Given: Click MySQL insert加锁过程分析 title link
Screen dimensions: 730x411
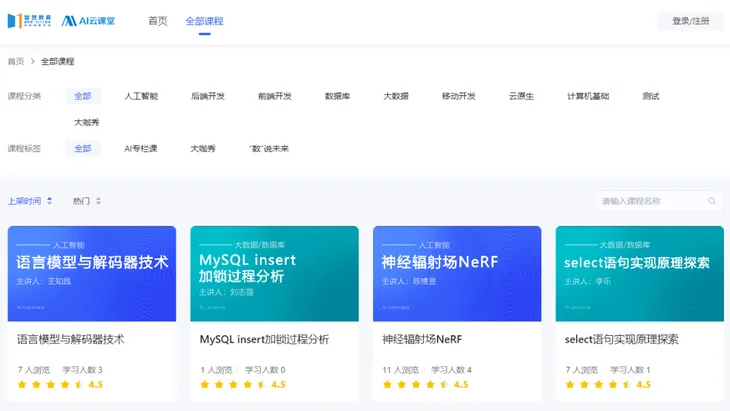Looking at the screenshot, I should (264, 339).
